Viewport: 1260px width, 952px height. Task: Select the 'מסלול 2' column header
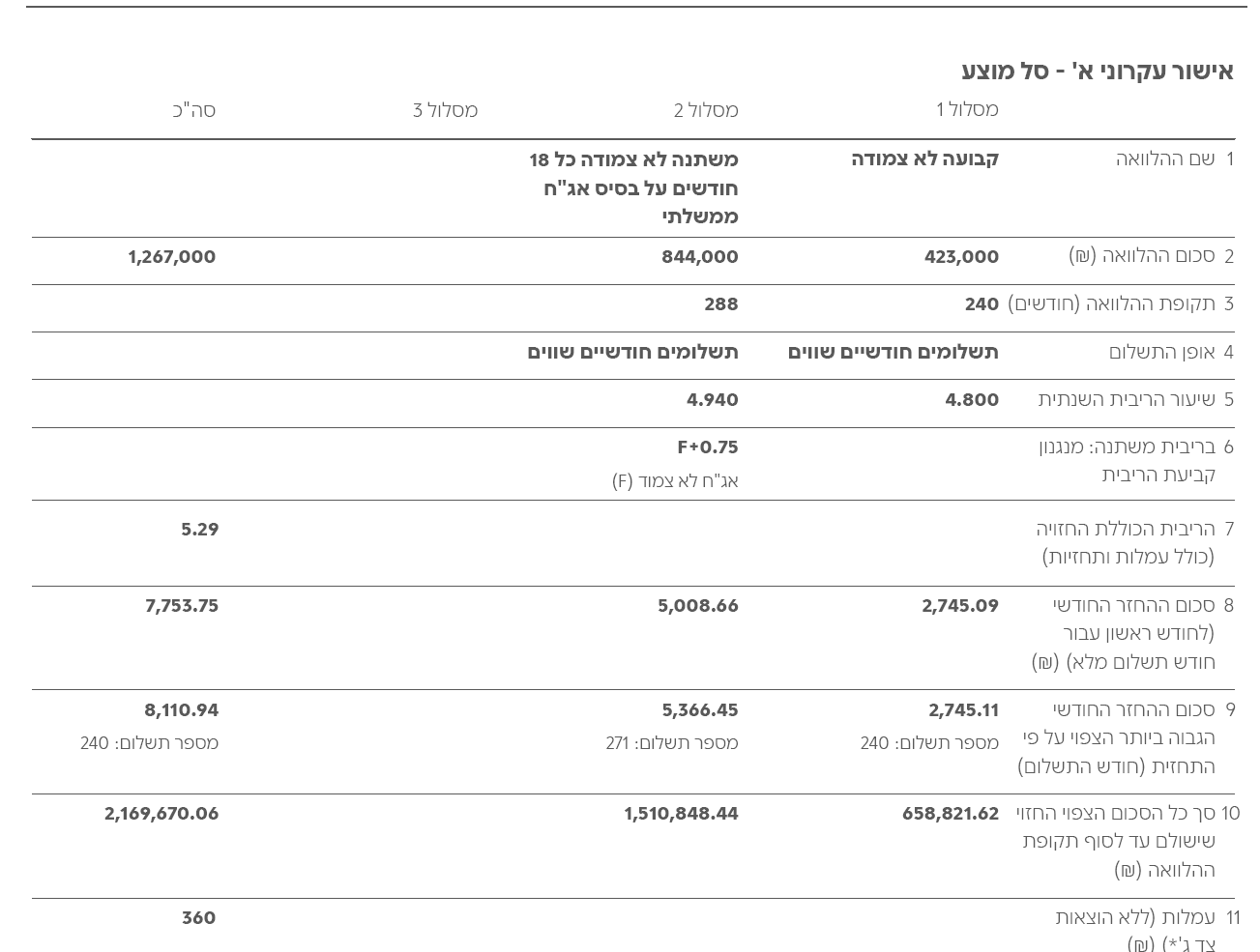pos(706,110)
